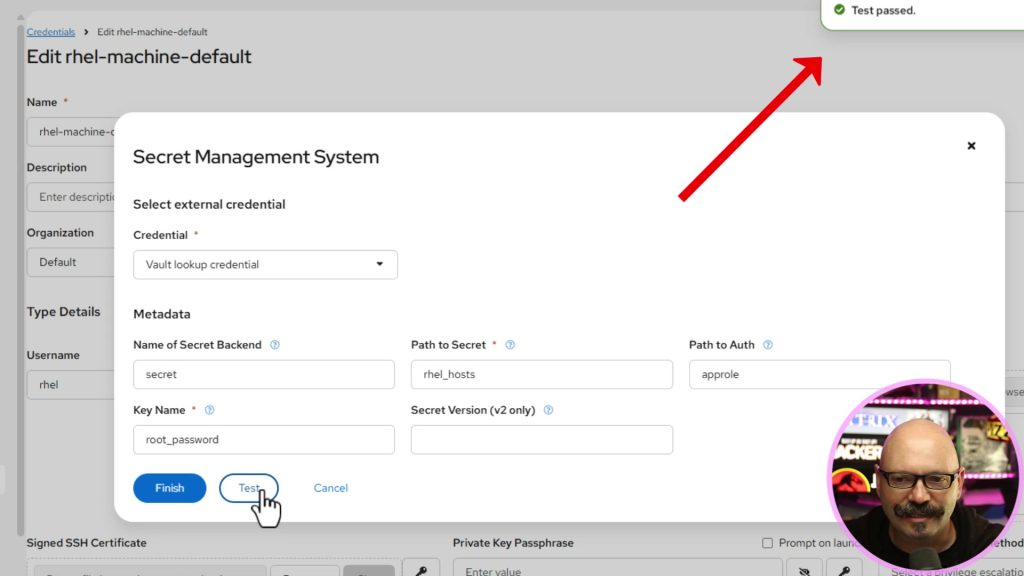This screenshot has height=576, width=1024.
Task: Toggle visibility eye icon for Private Key Passphrase
Action: click(805, 569)
